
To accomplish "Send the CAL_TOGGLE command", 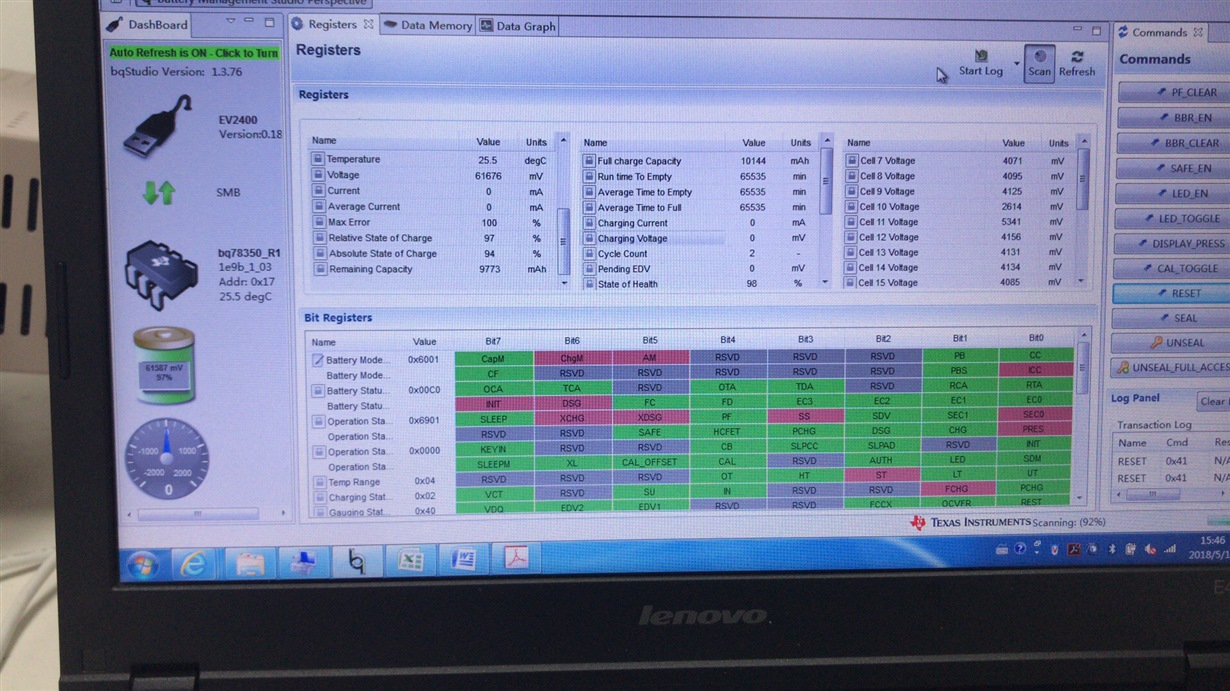I will pyautogui.click(x=1176, y=268).
